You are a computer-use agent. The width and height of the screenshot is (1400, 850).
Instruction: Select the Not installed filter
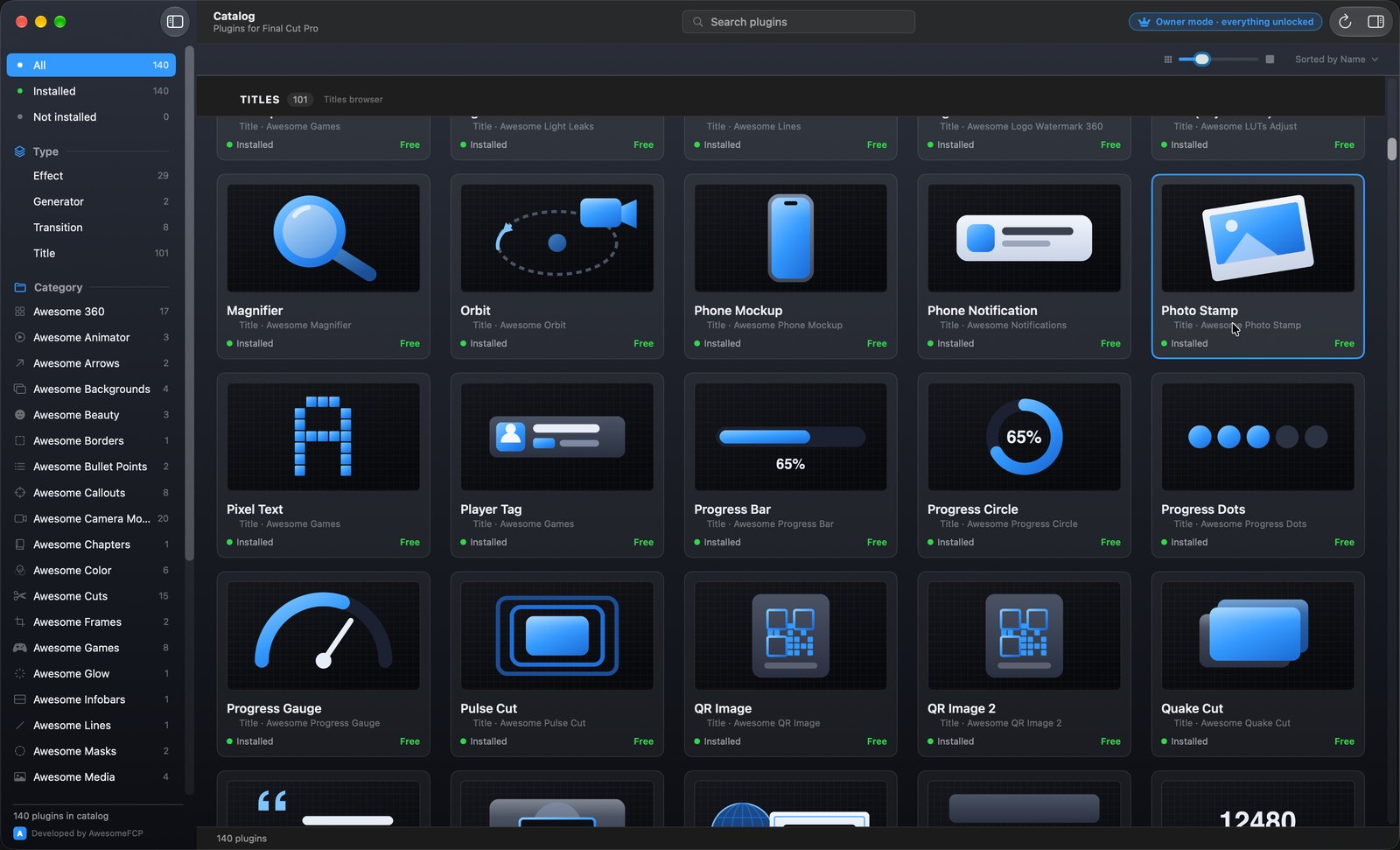(91, 116)
